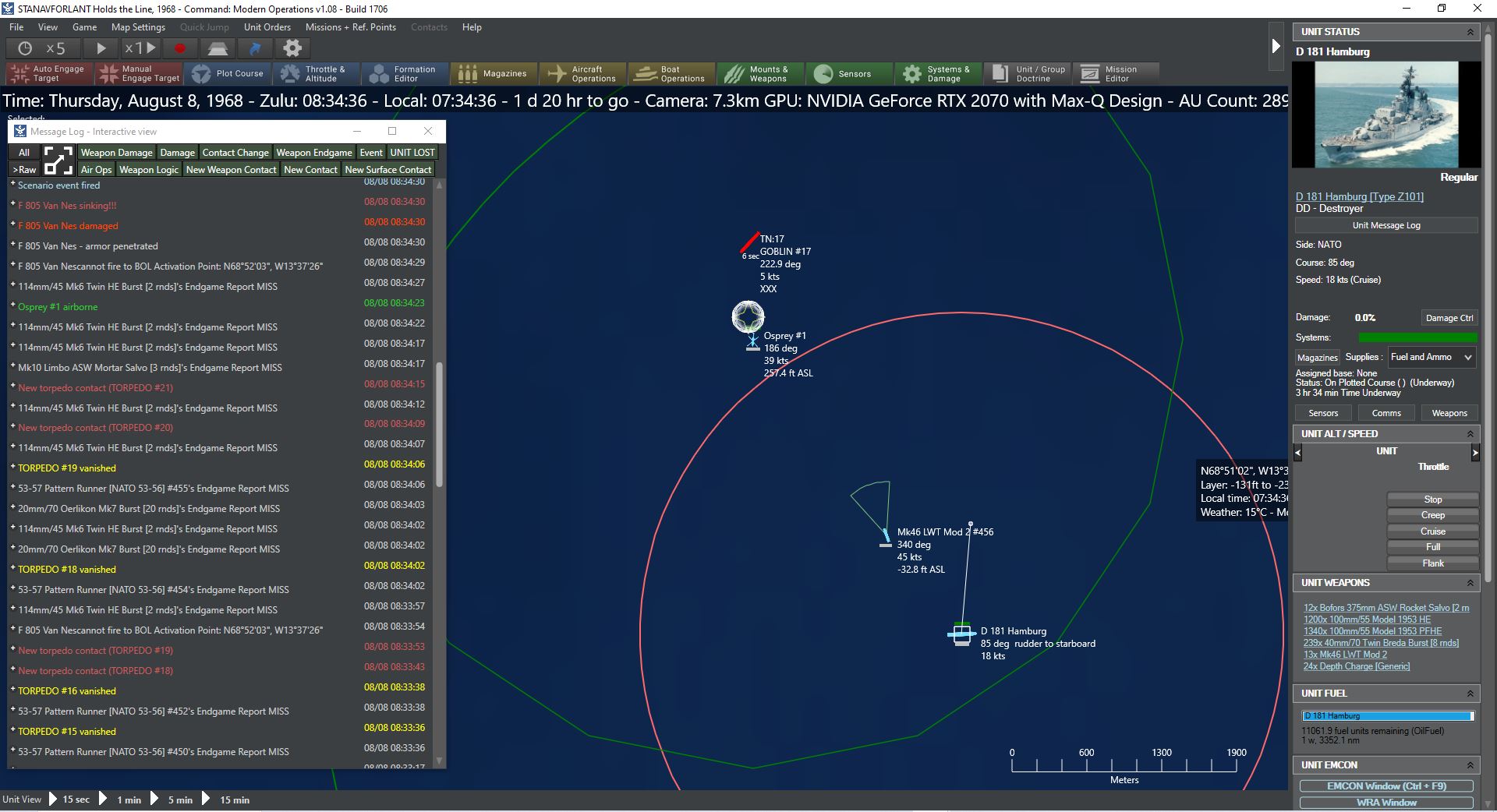Click the Mk46 LWT Mod 2 weapon link
The image size is (1497, 812).
[1345, 655]
